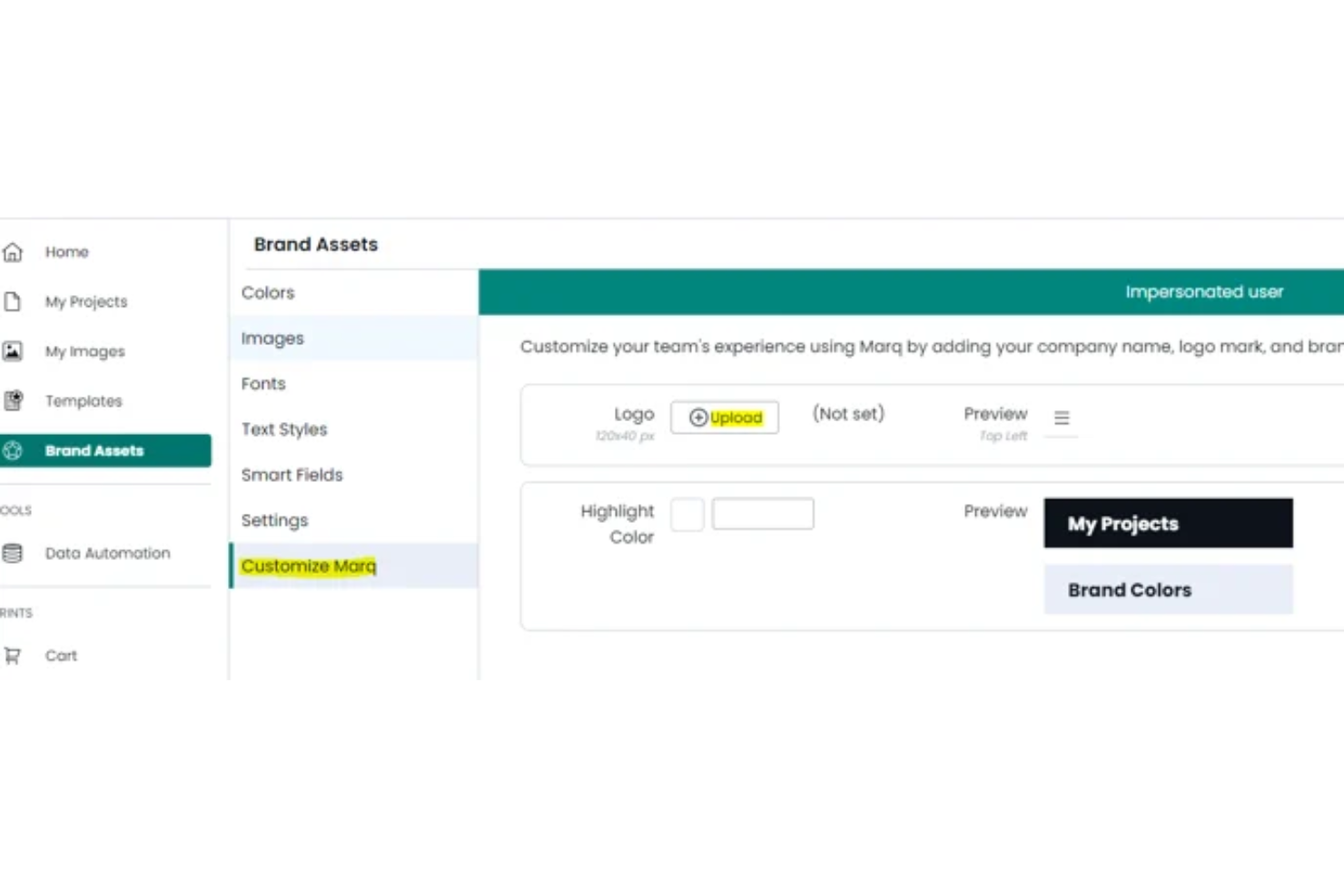Switch to the Colors section
1344x896 pixels.
[x=354, y=292]
